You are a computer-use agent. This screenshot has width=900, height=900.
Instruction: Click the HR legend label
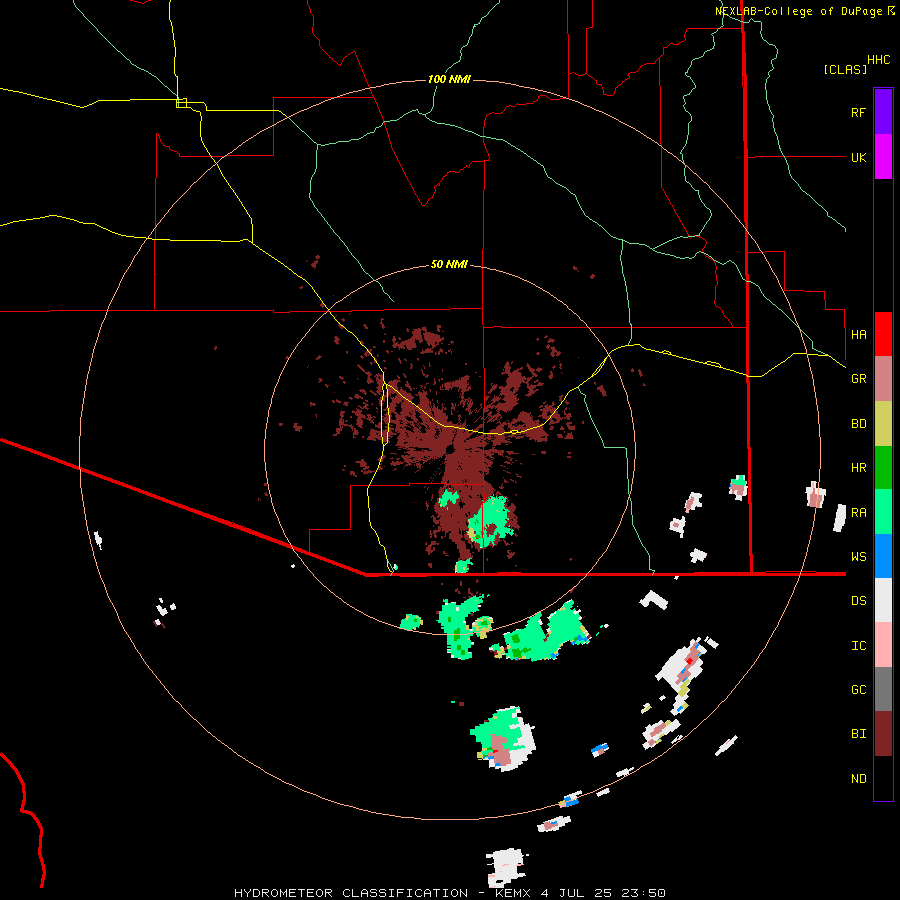pos(858,467)
